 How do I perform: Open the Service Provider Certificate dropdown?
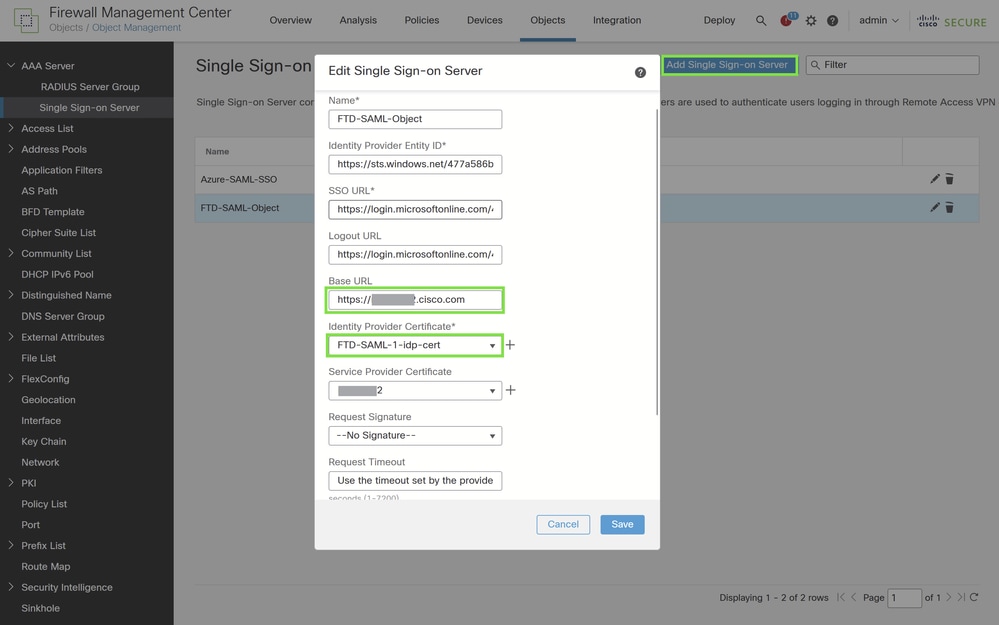pyautogui.click(x=415, y=391)
